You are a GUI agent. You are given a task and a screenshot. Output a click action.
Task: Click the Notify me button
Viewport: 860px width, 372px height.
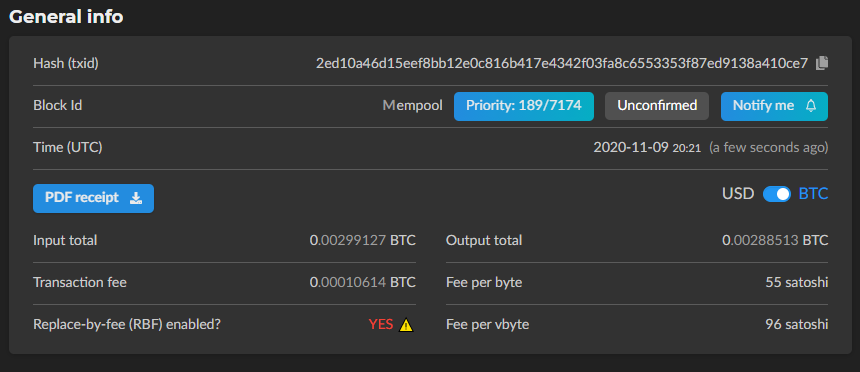coord(774,106)
